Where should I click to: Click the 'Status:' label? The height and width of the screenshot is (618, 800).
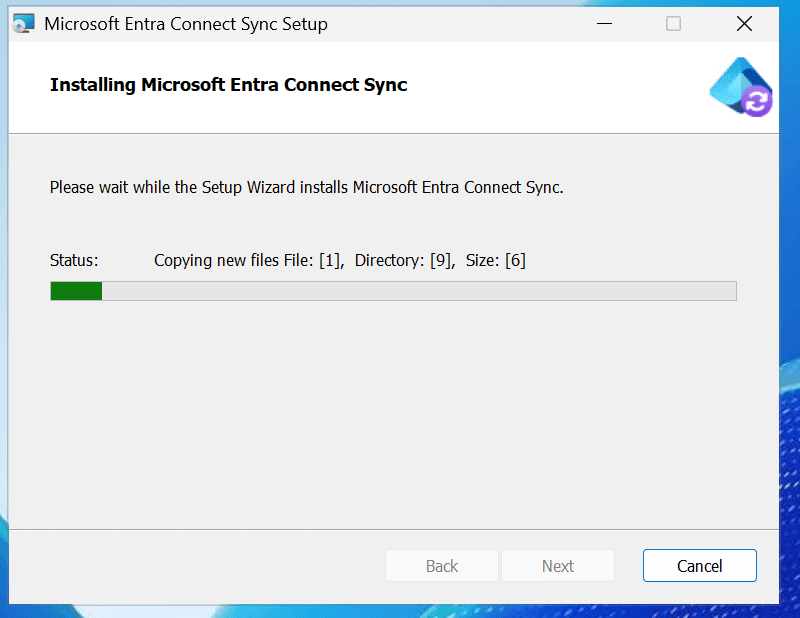[x=74, y=260]
